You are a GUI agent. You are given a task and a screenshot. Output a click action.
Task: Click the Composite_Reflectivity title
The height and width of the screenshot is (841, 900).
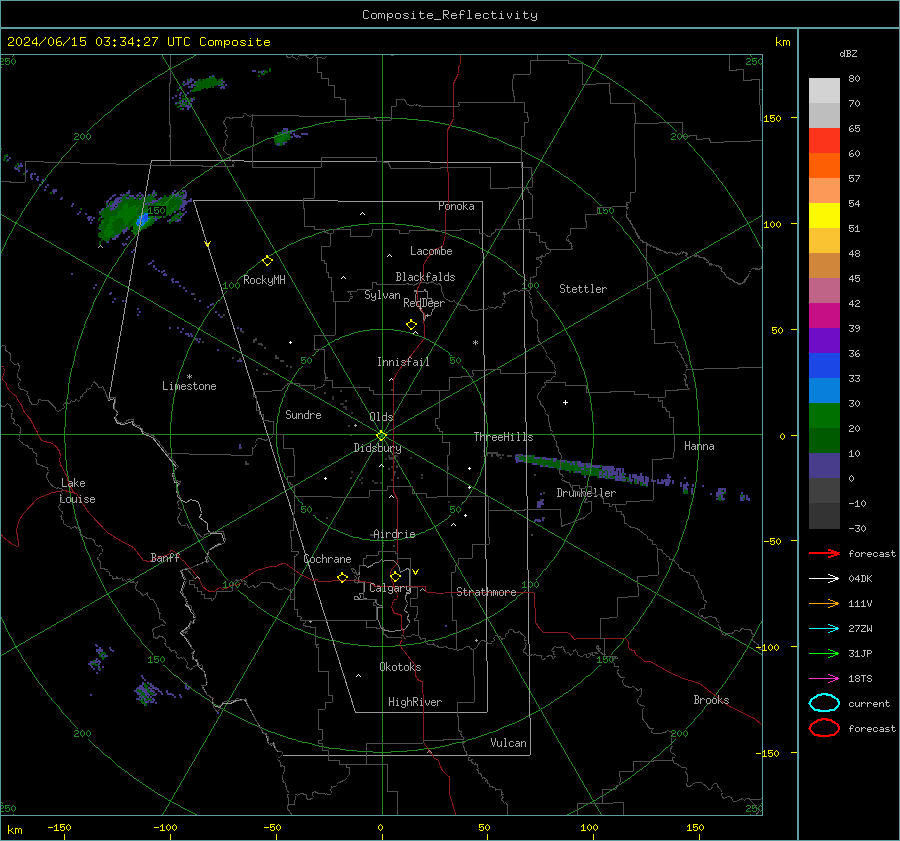450,15
